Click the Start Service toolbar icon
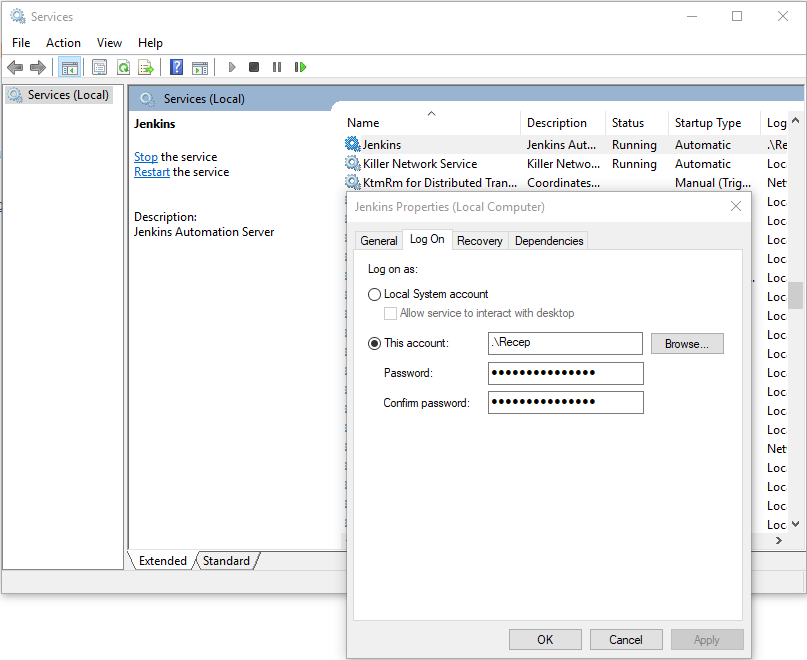 coord(231,67)
